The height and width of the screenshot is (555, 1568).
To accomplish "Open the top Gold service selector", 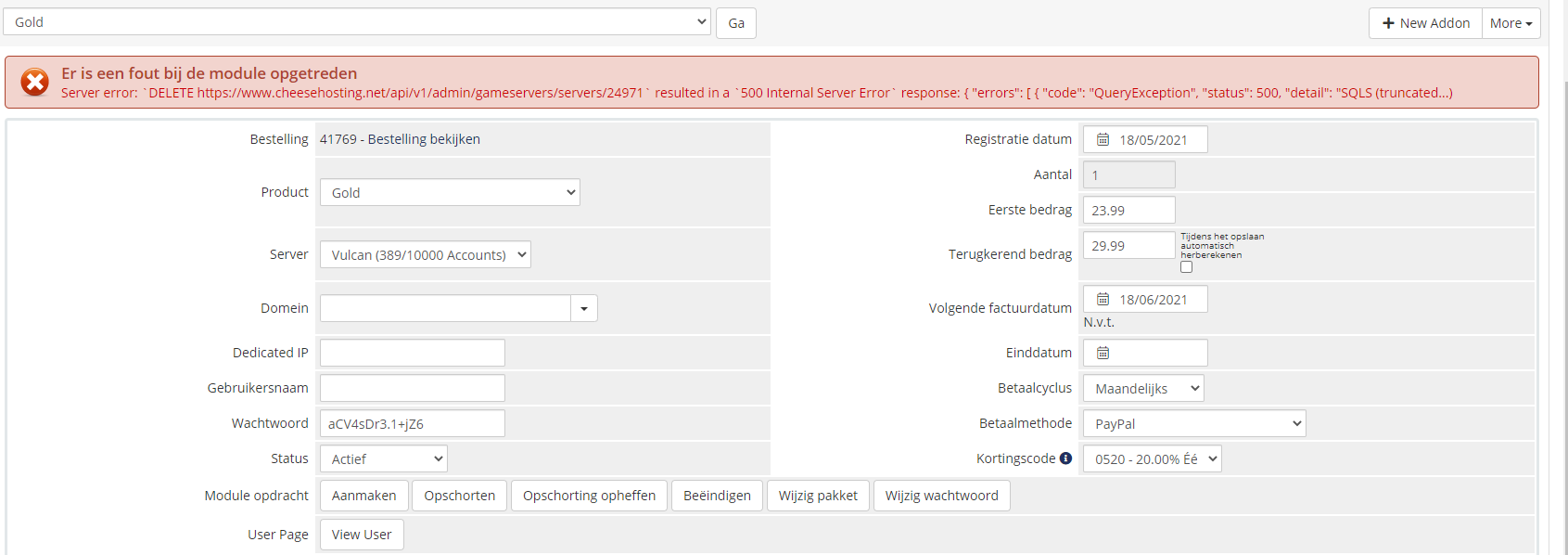I will (x=357, y=22).
